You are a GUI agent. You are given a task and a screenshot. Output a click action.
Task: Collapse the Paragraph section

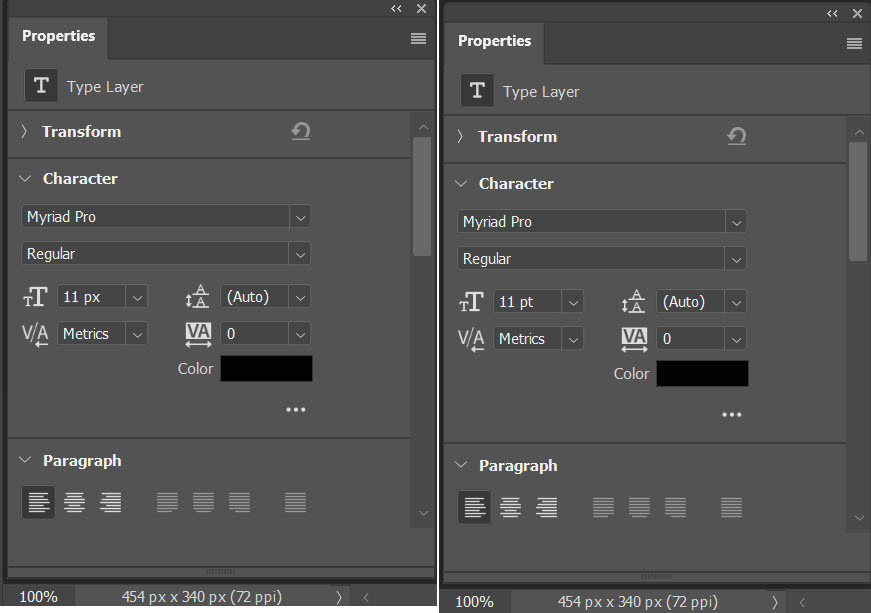[x=24, y=460]
